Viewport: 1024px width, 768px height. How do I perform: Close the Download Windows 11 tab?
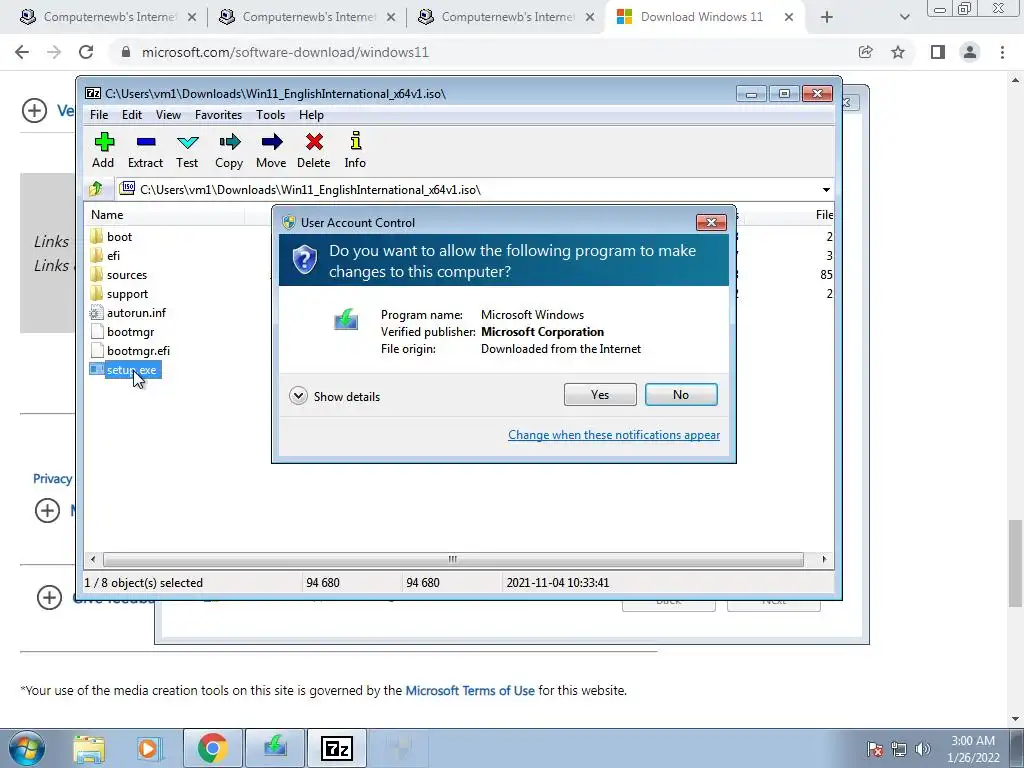point(789,18)
